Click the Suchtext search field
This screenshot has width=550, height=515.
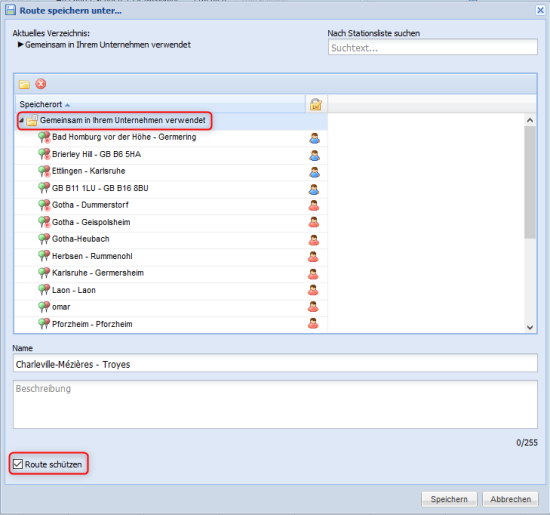coord(432,47)
